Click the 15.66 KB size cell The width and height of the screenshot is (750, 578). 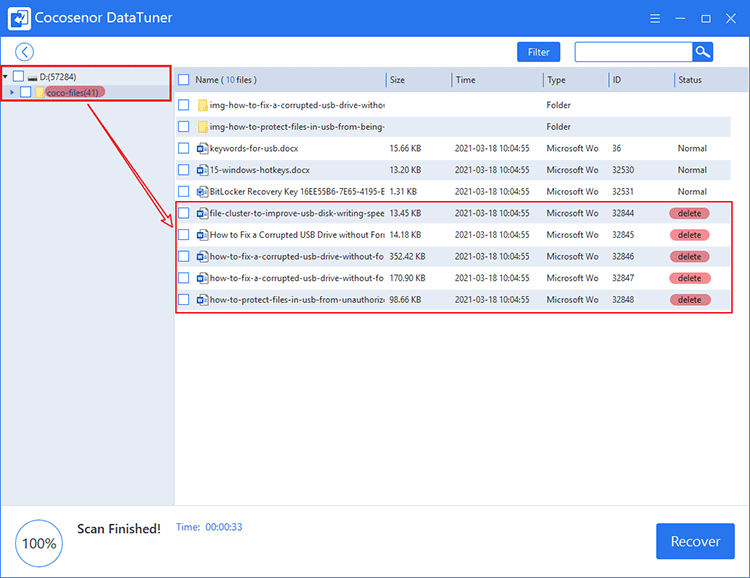pyautogui.click(x=405, y=148)
